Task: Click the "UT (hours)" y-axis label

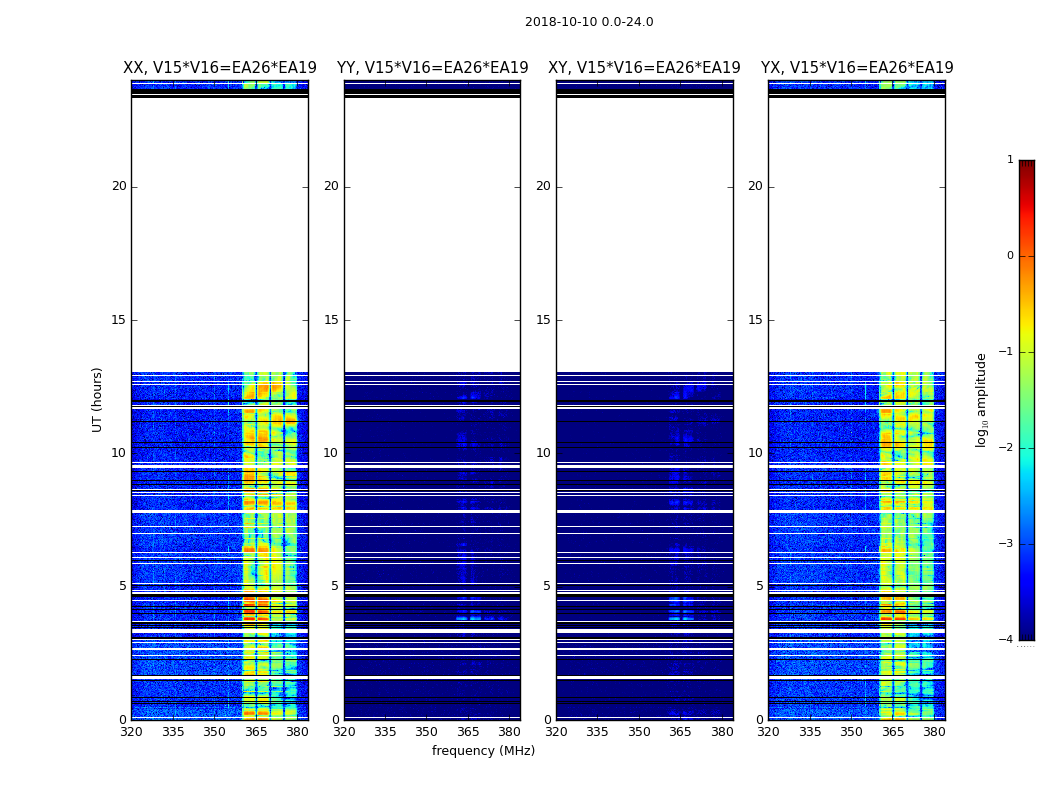Action: tap(98, 399)
